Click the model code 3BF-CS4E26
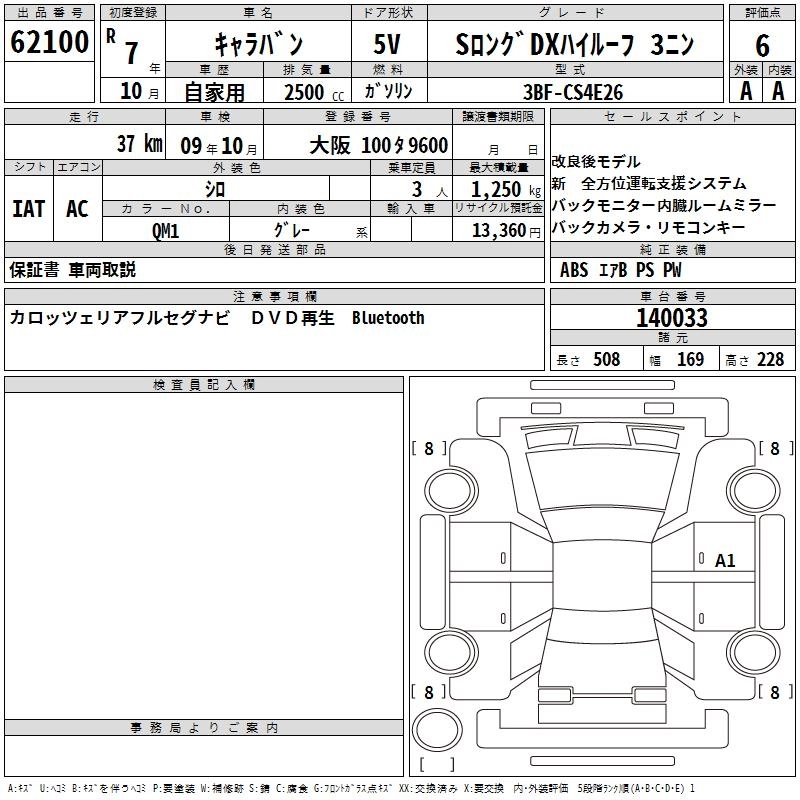The width and height of the screenshot is (800, 800). pyautogui.click(x=574, y=90)
